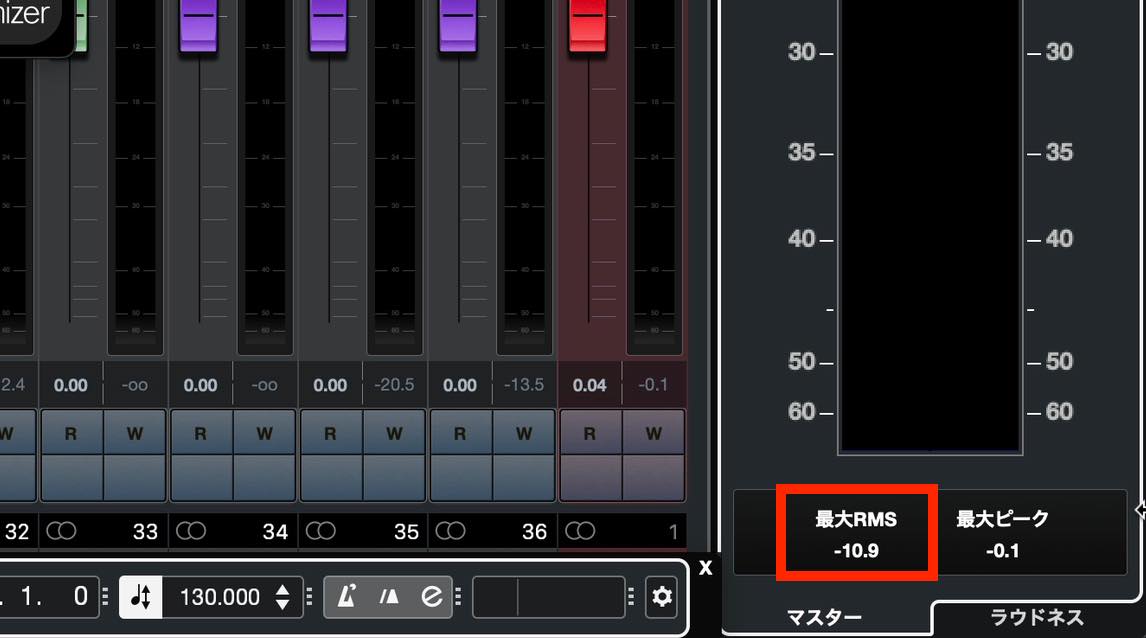Click the transport position field showing 1. 0

[x=50, y=597]
